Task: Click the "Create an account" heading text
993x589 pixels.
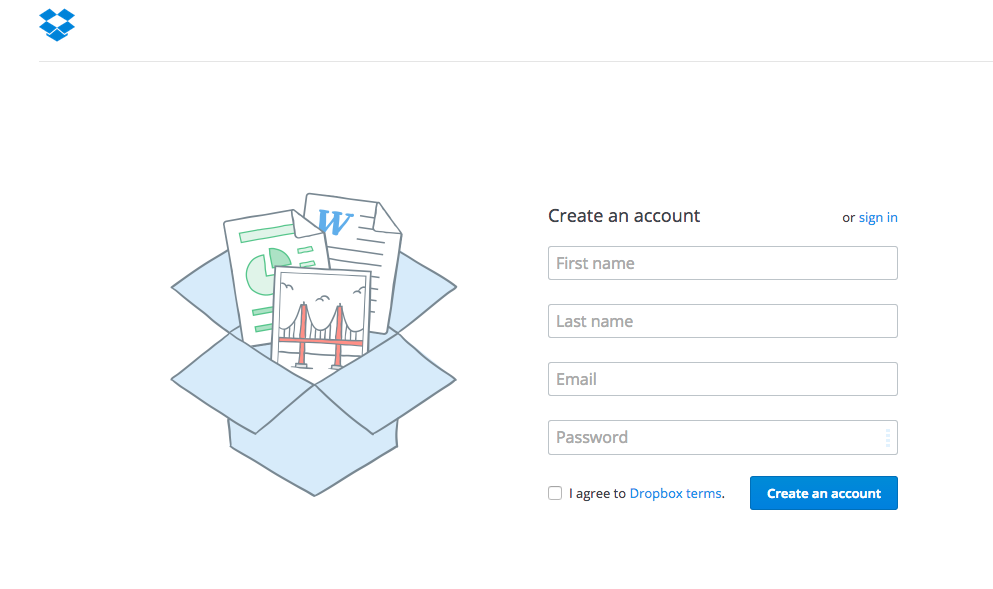Action: pyautogui.click(x=624, y=216)
